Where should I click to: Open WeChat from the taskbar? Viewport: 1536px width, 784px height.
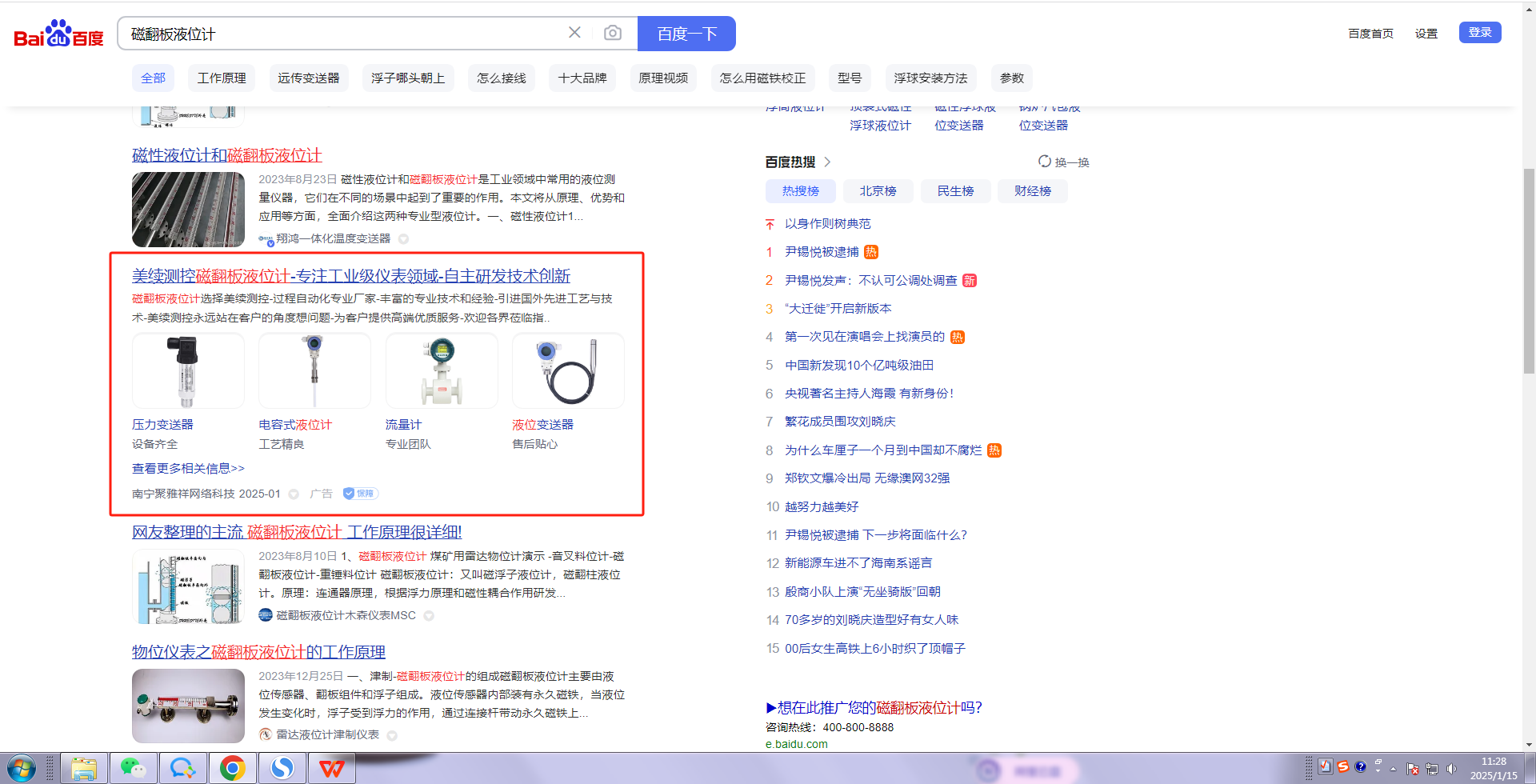click(133, 769)
